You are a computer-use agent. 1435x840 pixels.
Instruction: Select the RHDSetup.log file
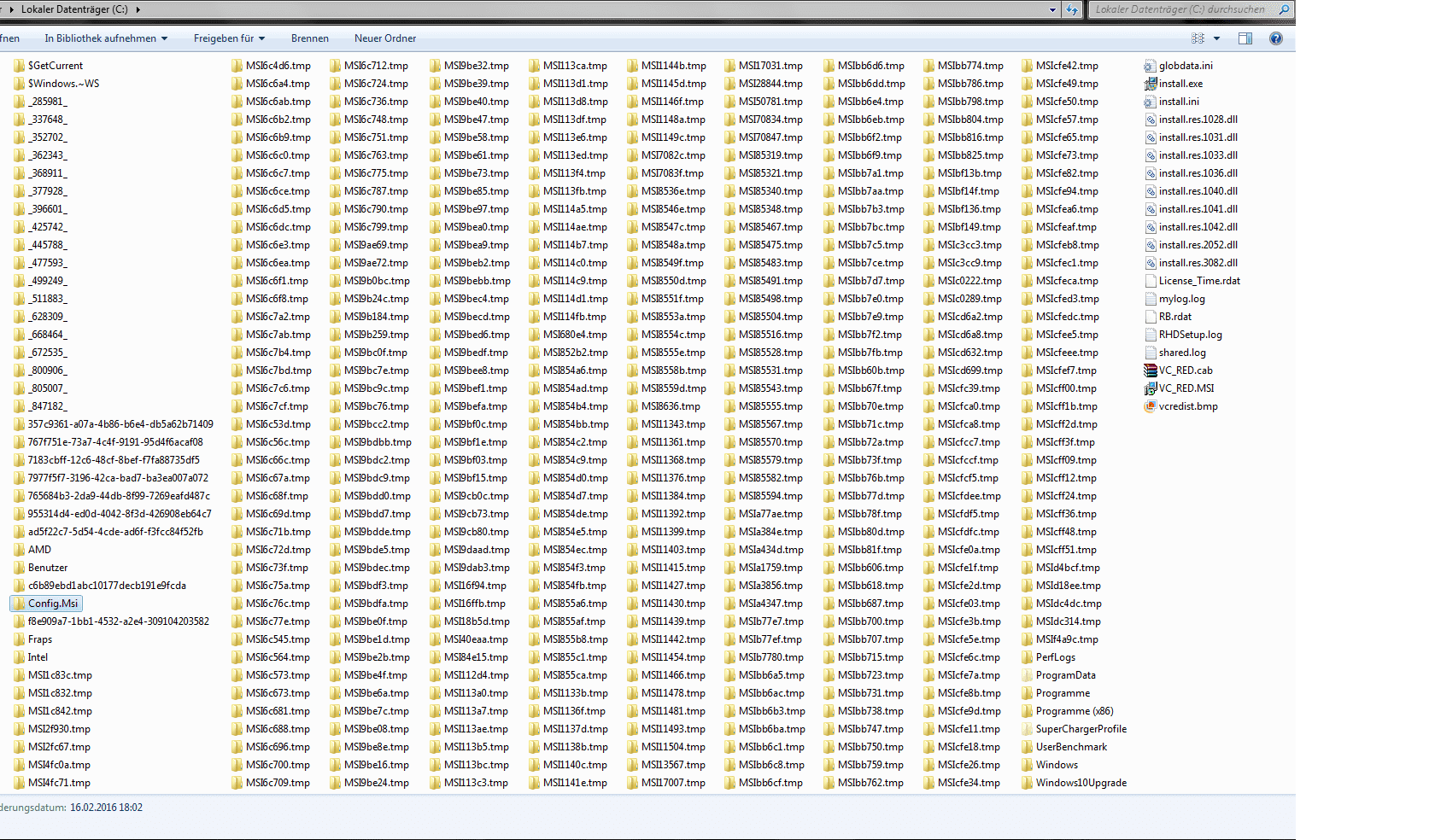point(1183,335)
